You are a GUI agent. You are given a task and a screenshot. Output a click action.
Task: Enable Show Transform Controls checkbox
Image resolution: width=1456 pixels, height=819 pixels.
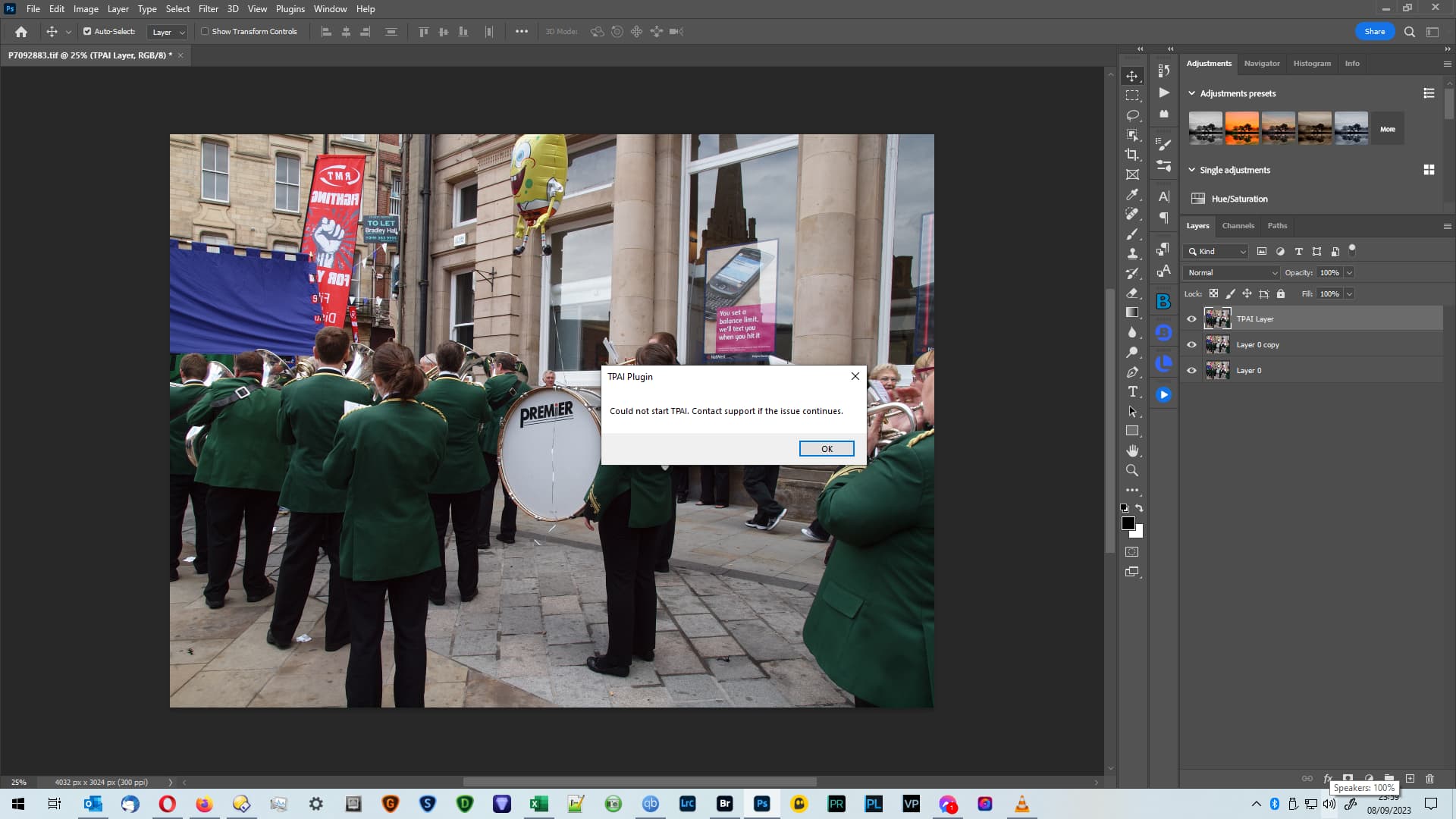[x=205, y=32]
